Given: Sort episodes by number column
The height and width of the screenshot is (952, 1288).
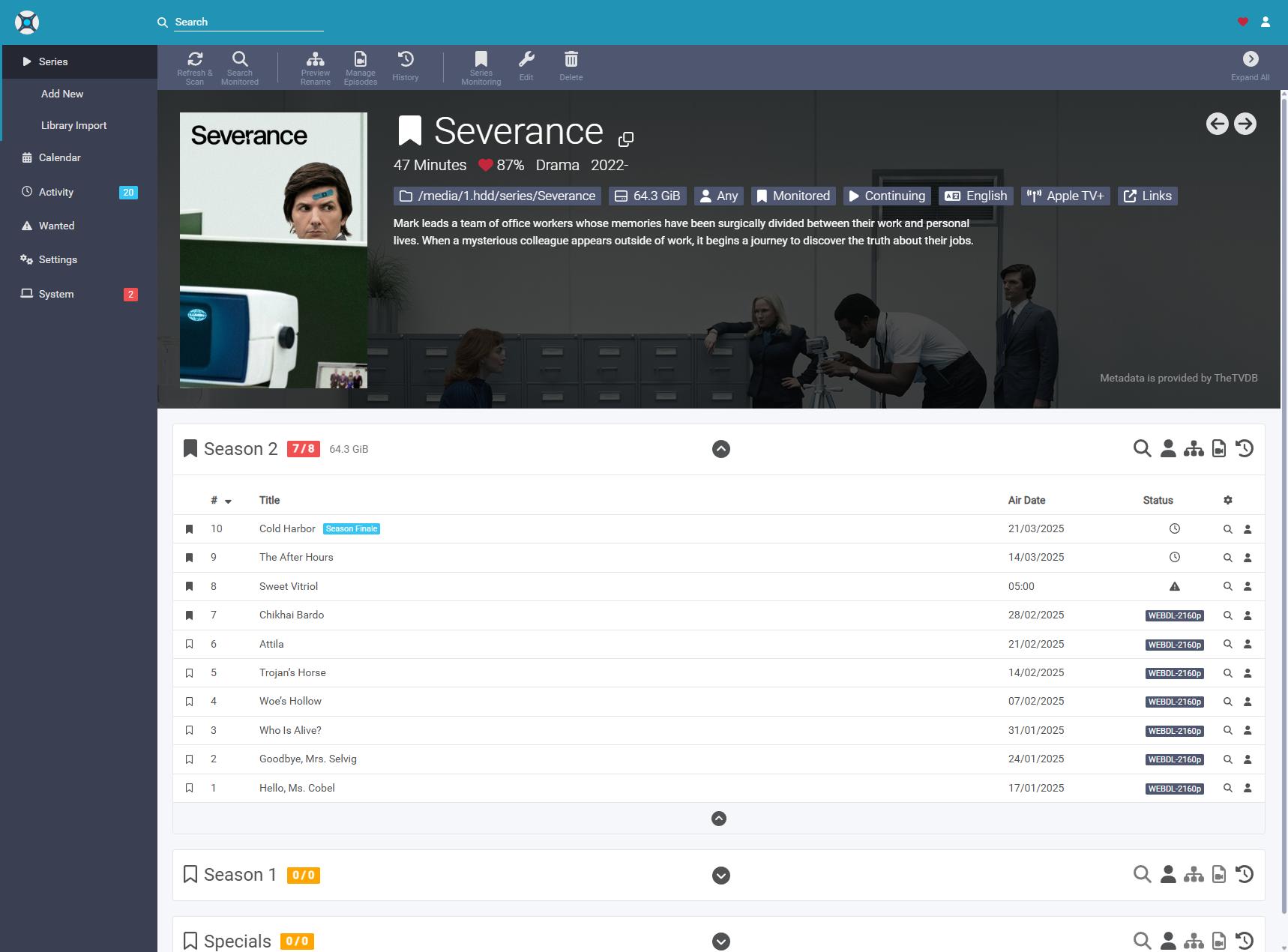Looking at the screenshot, I should (x=220, y=500).
